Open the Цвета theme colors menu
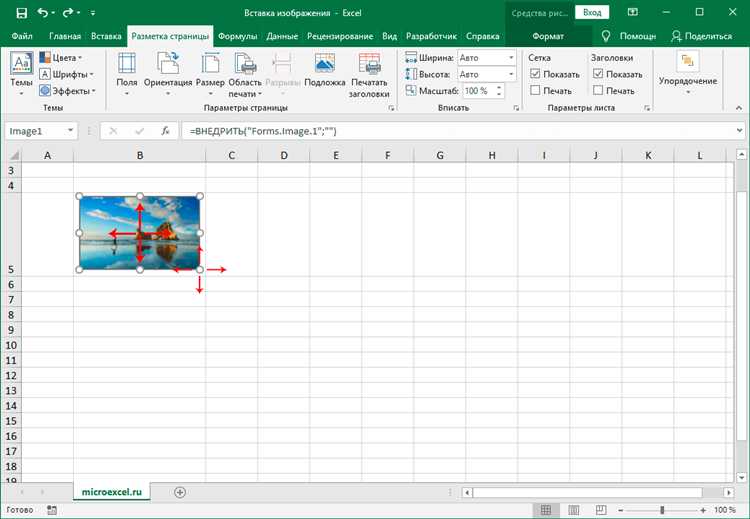This screenshot has height=519, width=750. click(61, 57)
